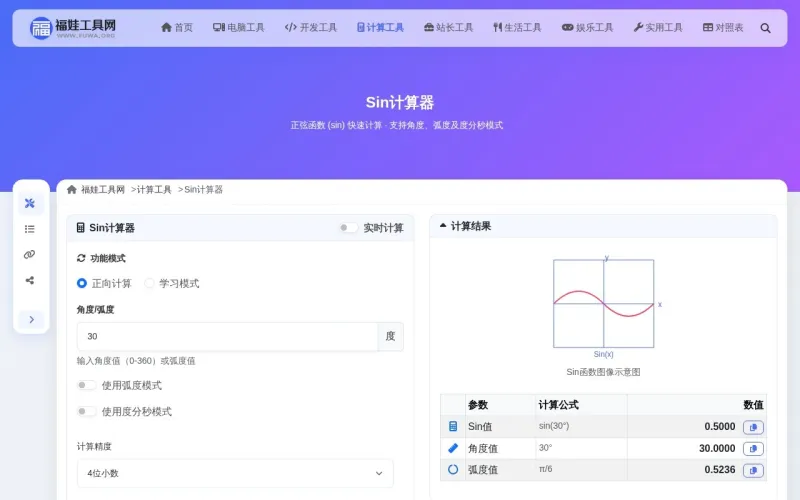This screenshot has height=500, width=800.
Task: Open 首页 in the navigation bar
Action: coord(177,28)
